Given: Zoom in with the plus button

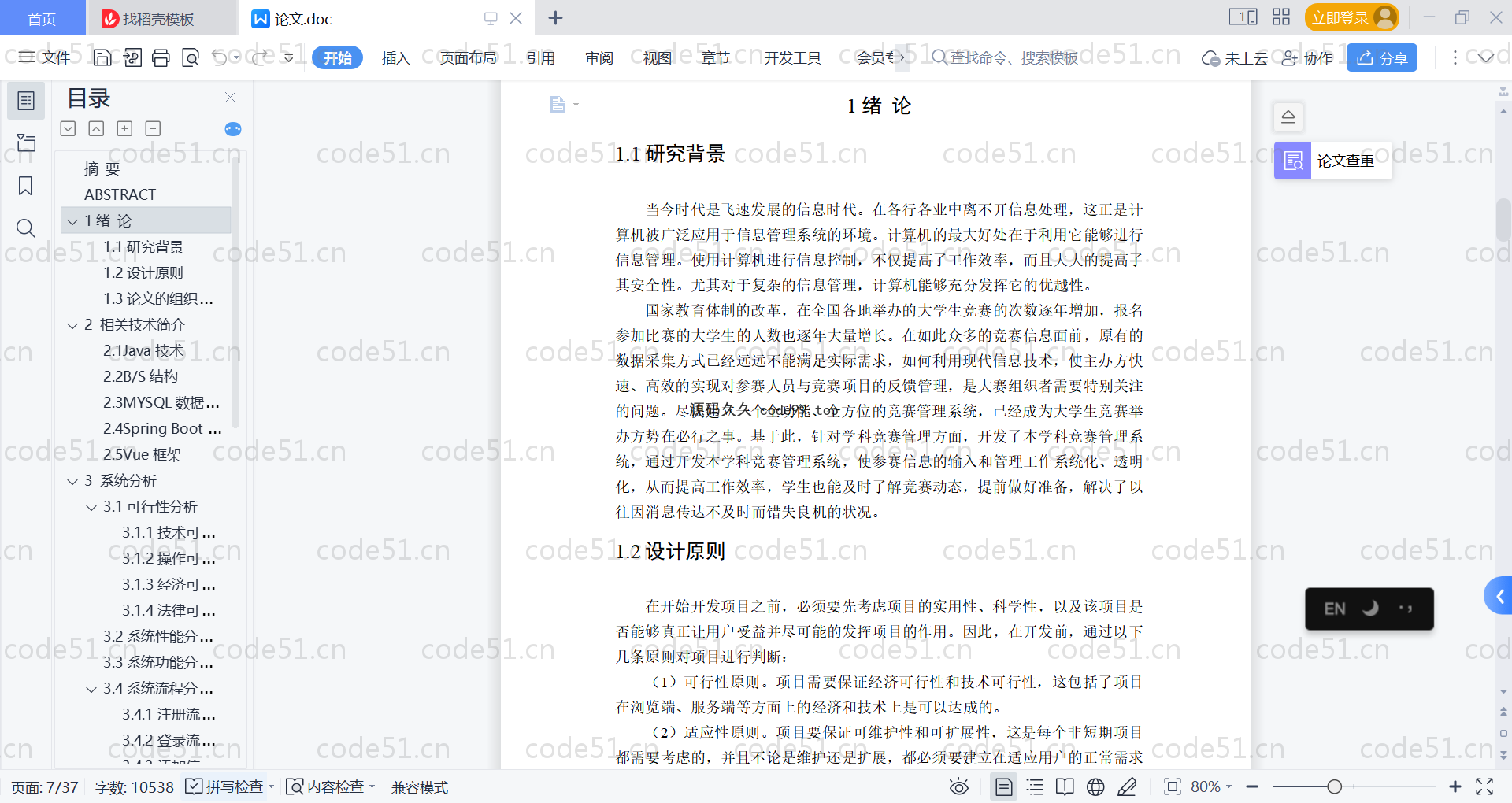Looking at the screenshot, I should (x=1455, y=786).
